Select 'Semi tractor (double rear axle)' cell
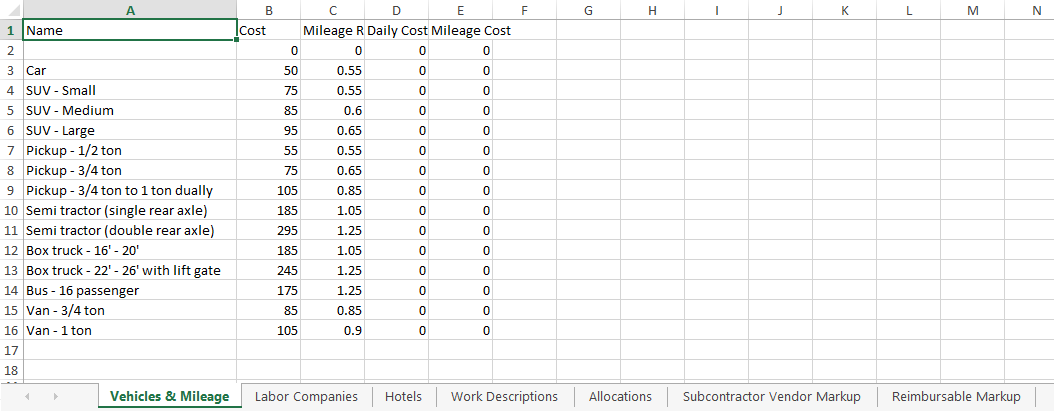The height and width of the screenshot is (411, 1054). point(130,231)
